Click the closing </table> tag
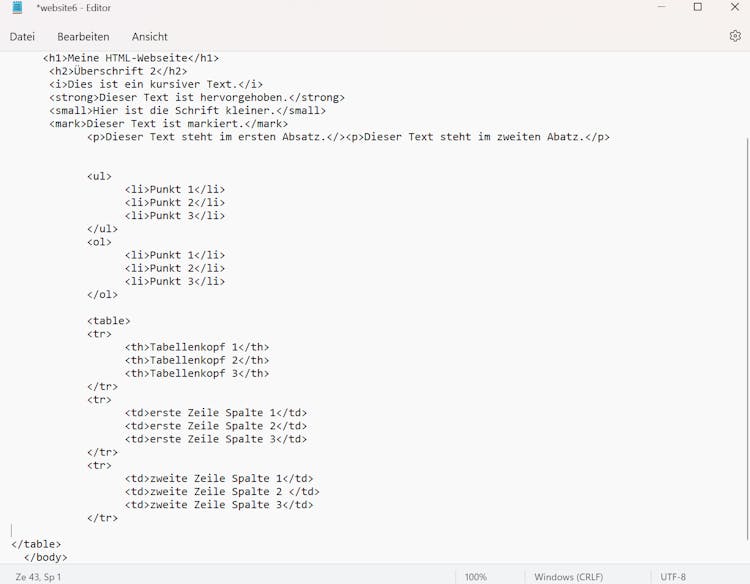The height and width of the screenshot is (584, 750). click(x=36, y=544)
